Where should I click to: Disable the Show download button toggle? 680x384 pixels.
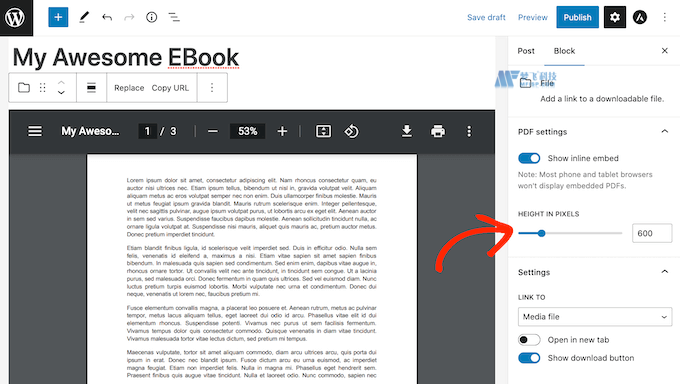(x=529, y=358)
